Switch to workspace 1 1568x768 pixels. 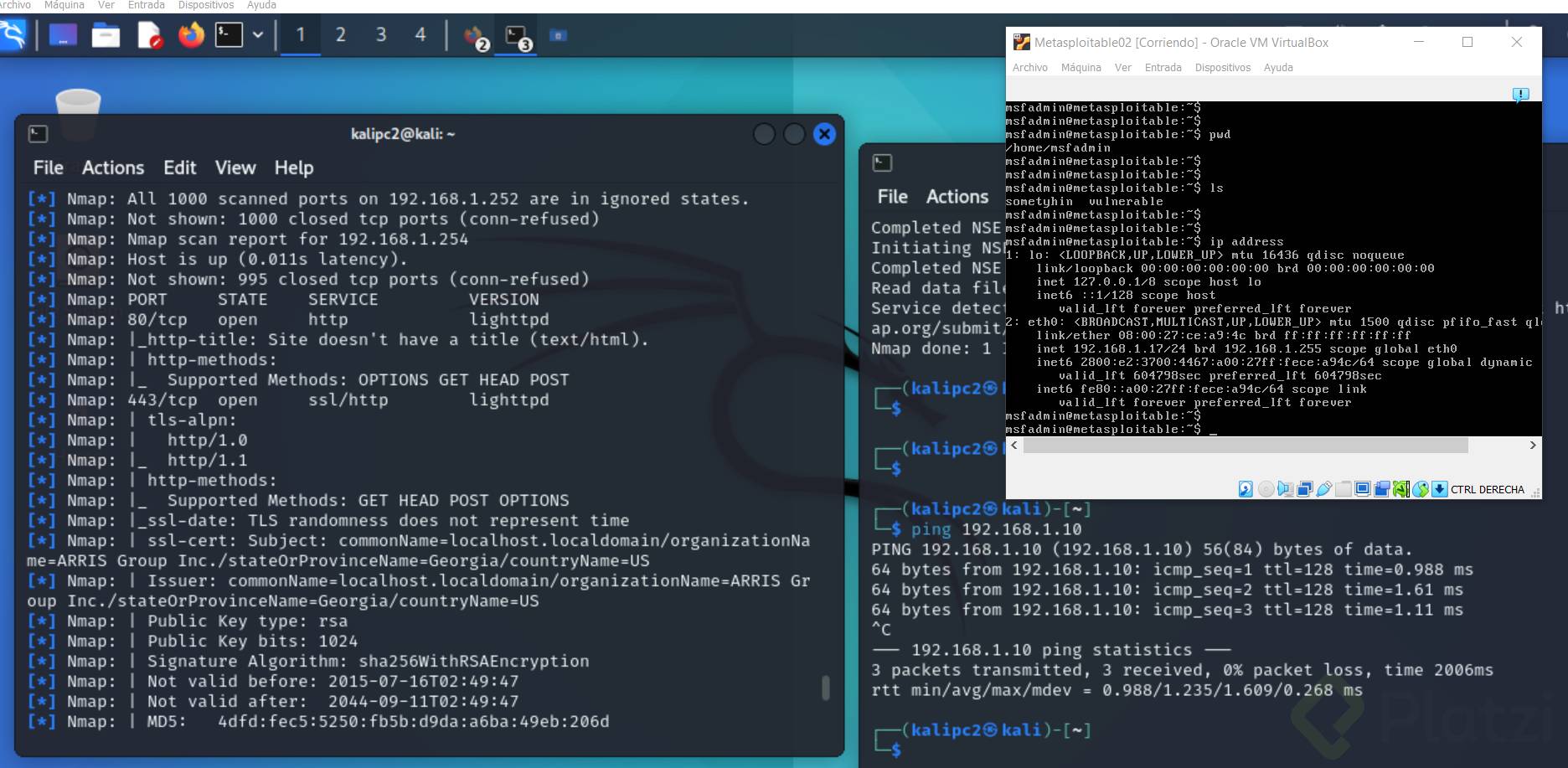pyautogui.click(x=301, y=35)
